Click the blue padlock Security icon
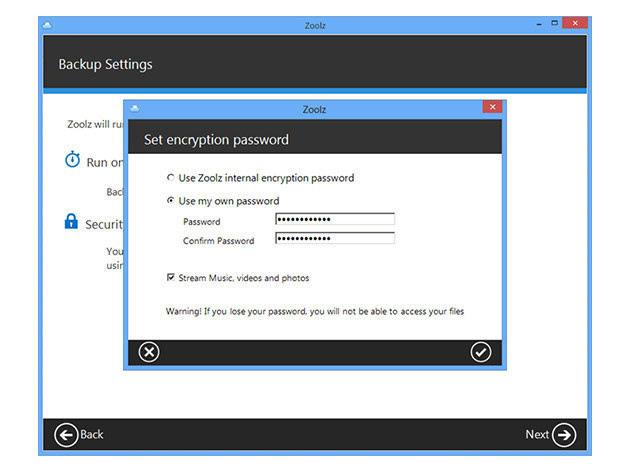This screenshot has width=630, height=473. tap(72, 222)
